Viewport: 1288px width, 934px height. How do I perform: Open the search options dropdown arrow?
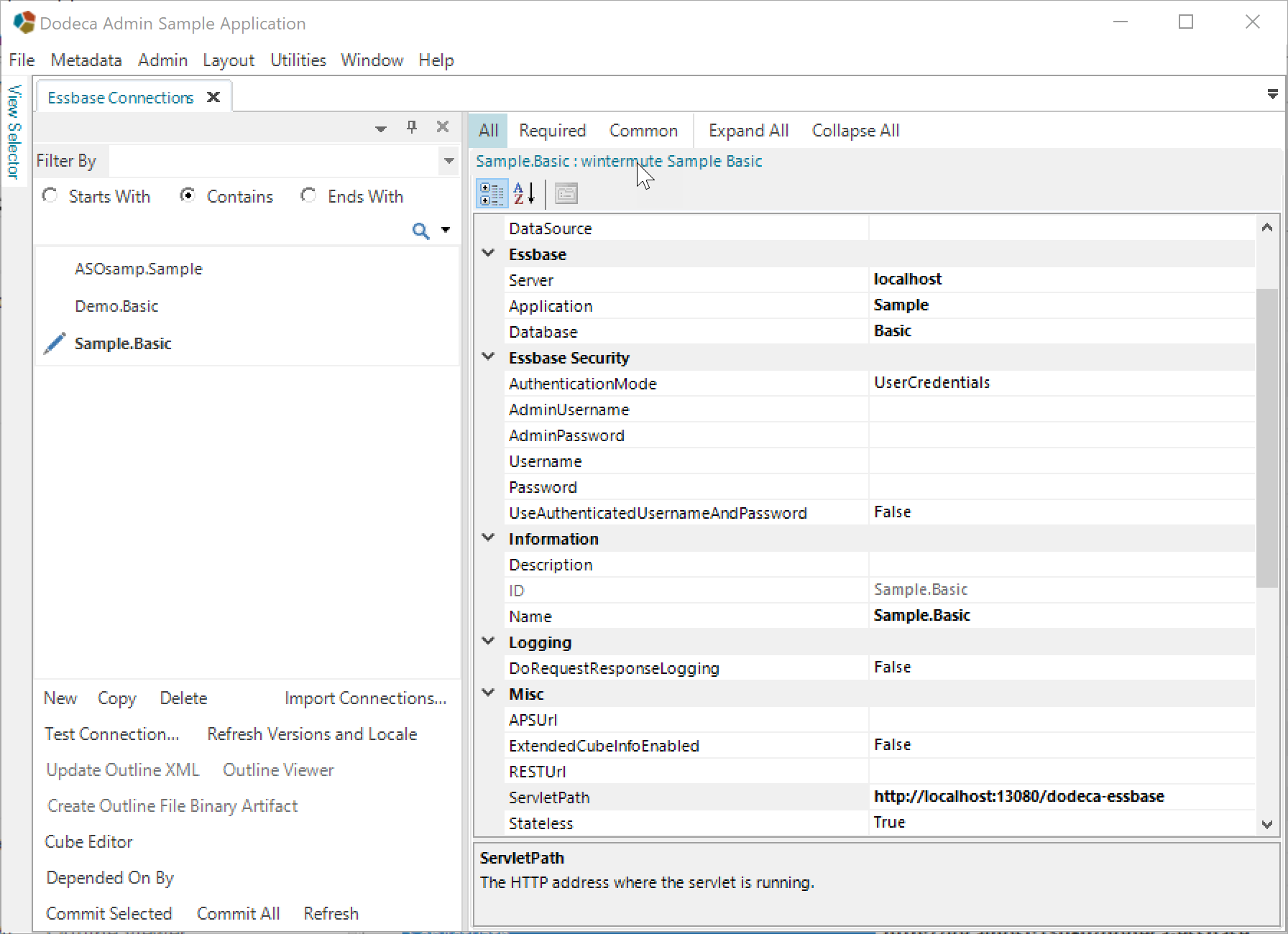[446, 230]
